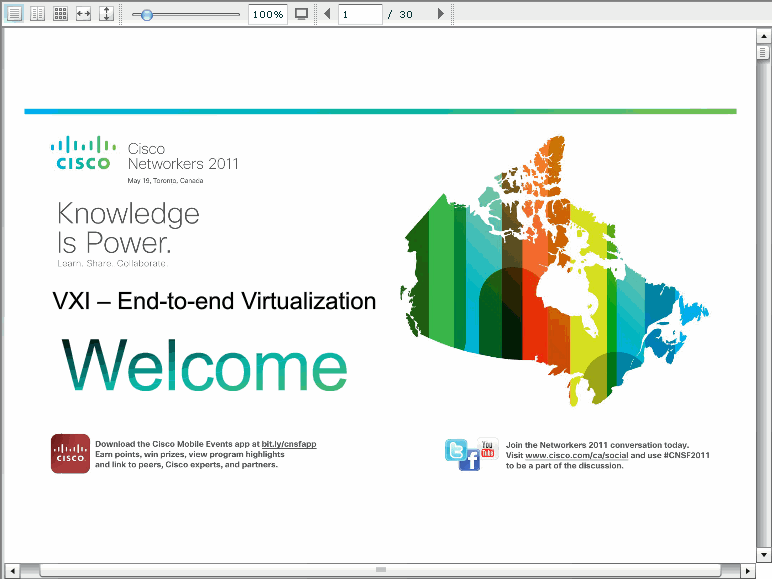Screen dimensions: 772x579
Task: Open the bit.ly/cnsfapp link
Action: [289, 444]
